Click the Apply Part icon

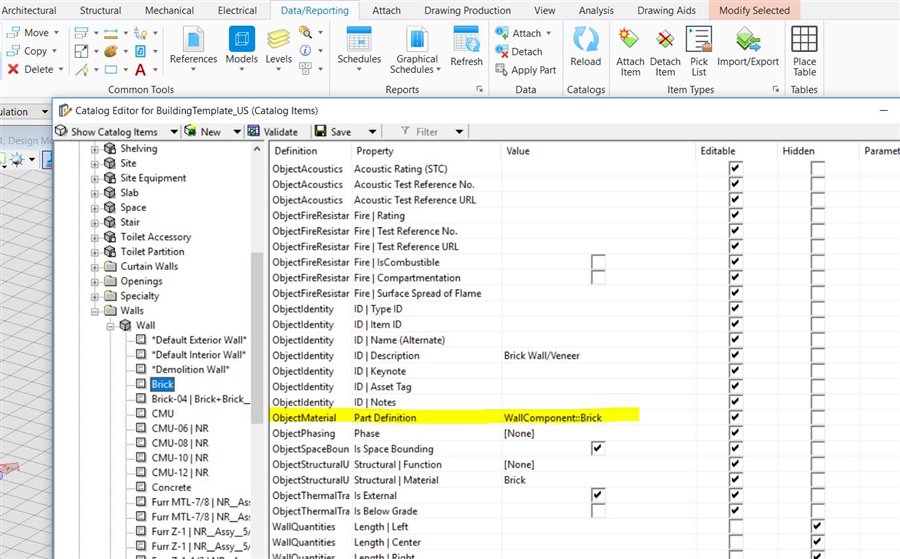501,69
